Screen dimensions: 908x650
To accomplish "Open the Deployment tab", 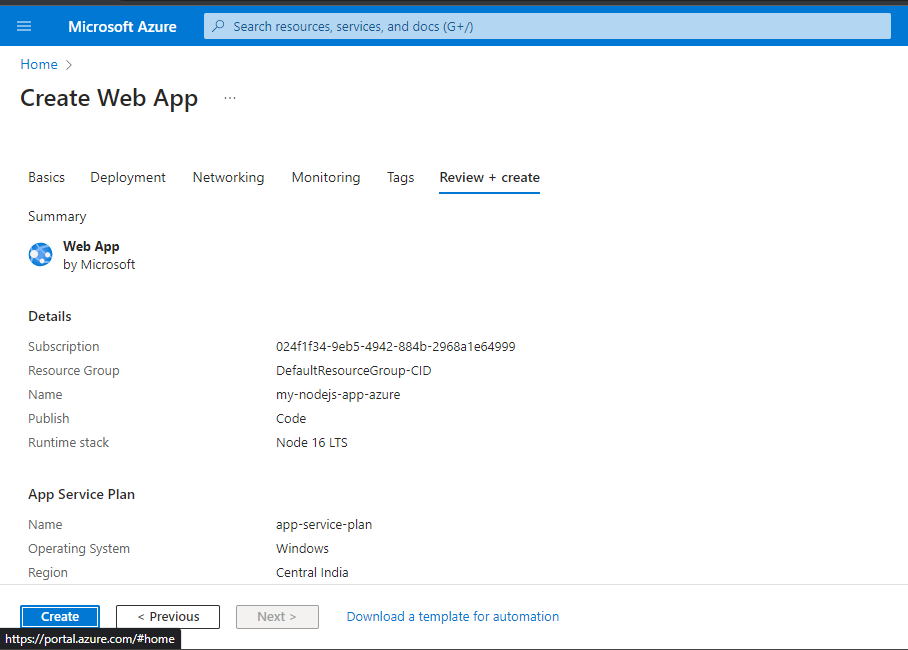I will pos(128,177).
